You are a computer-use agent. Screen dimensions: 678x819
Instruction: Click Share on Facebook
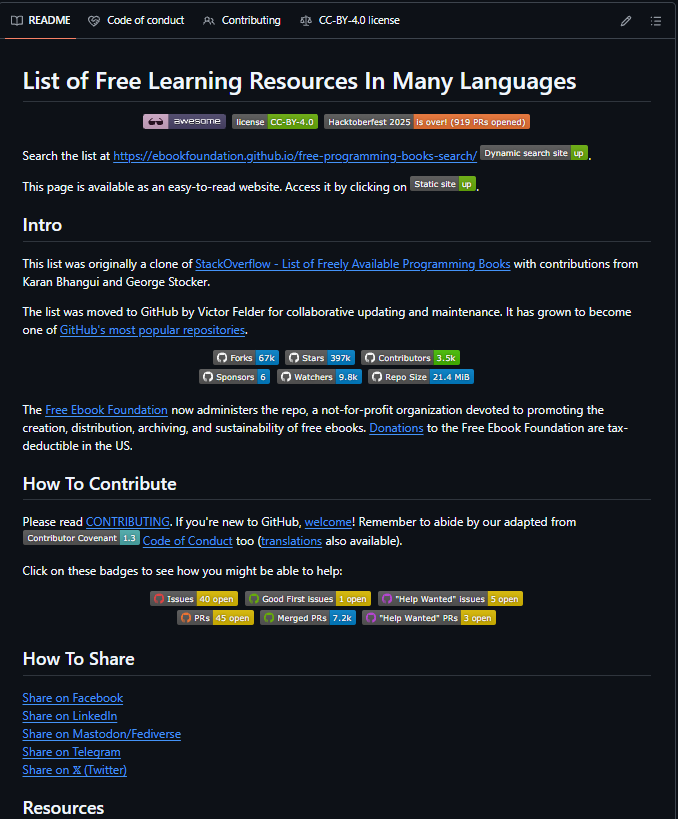click(x=73, y=698)
